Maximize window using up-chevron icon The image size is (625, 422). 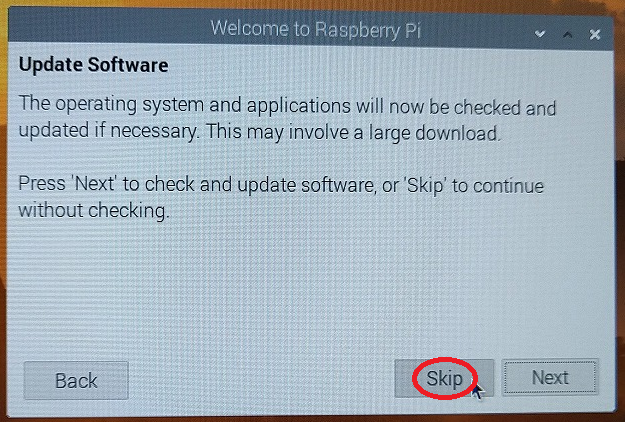tap(568, 35)
